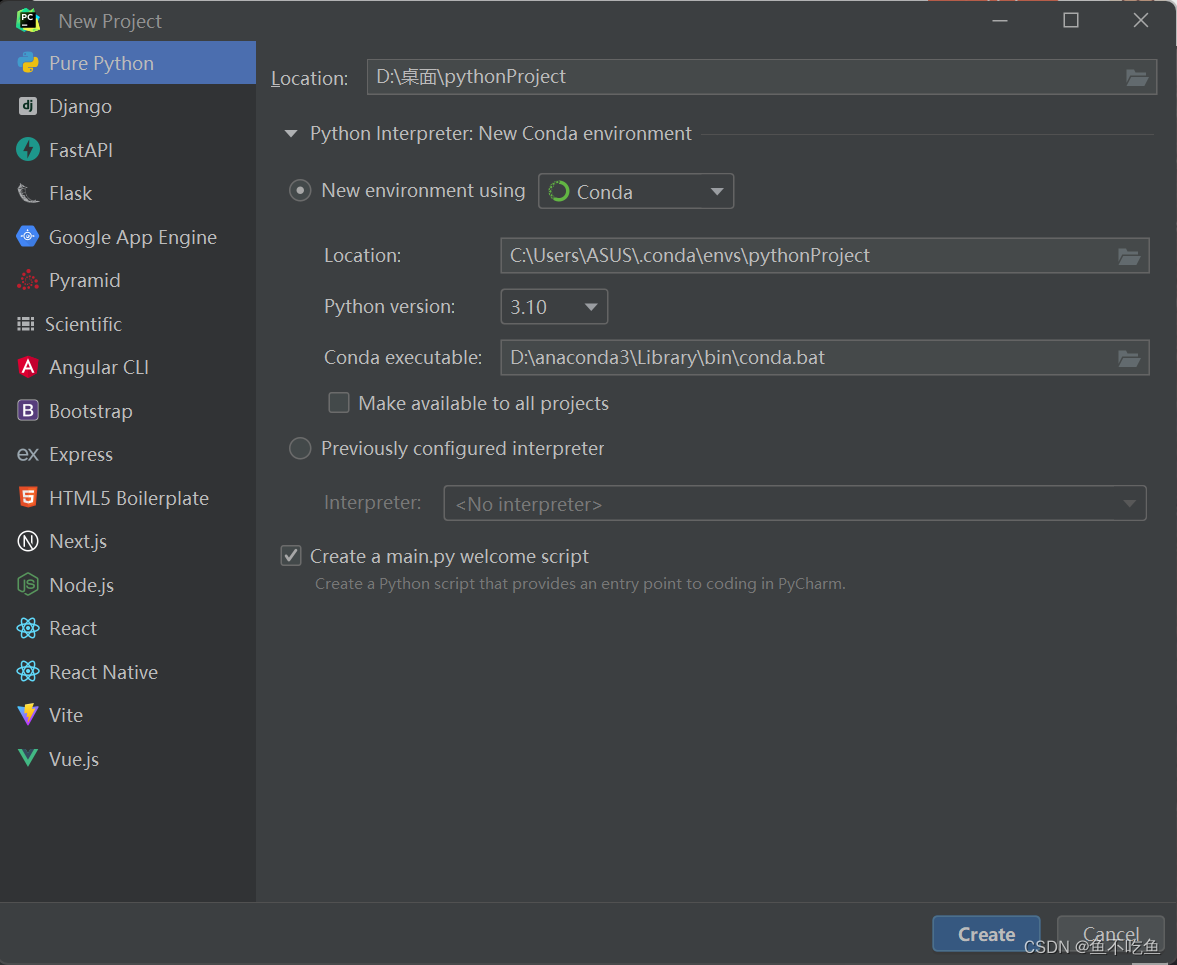The width and height of the screenshot is (1177, 965).
Task: Select Next.js project type
Action: [128, 541]
